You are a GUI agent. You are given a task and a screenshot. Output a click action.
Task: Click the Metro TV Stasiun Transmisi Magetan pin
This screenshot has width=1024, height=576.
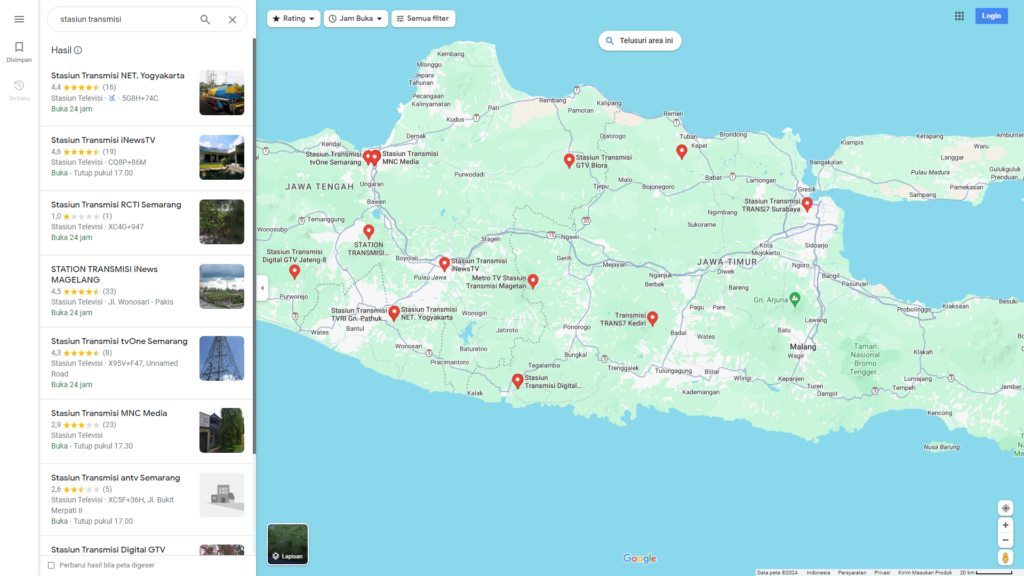[x=533, y=281]
